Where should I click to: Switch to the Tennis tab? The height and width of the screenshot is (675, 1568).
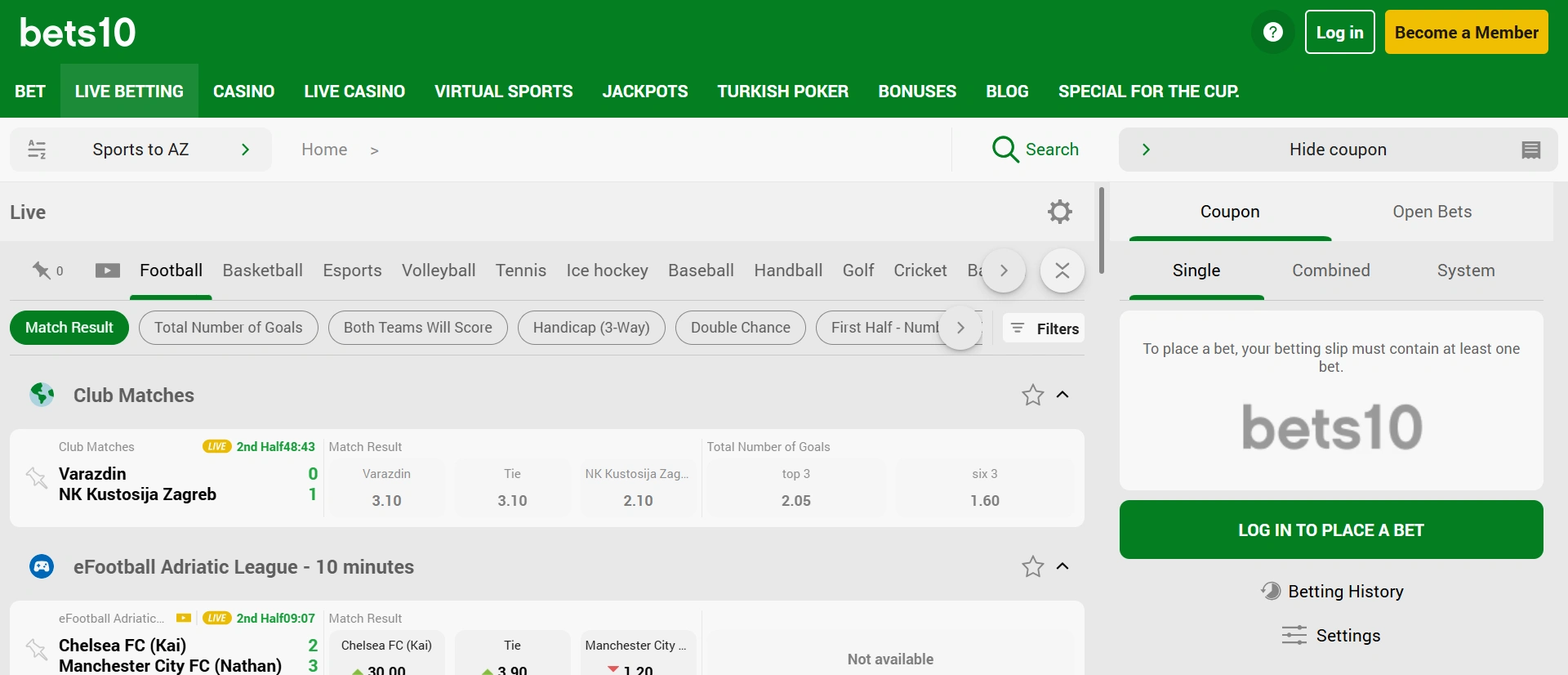point(521,270)
